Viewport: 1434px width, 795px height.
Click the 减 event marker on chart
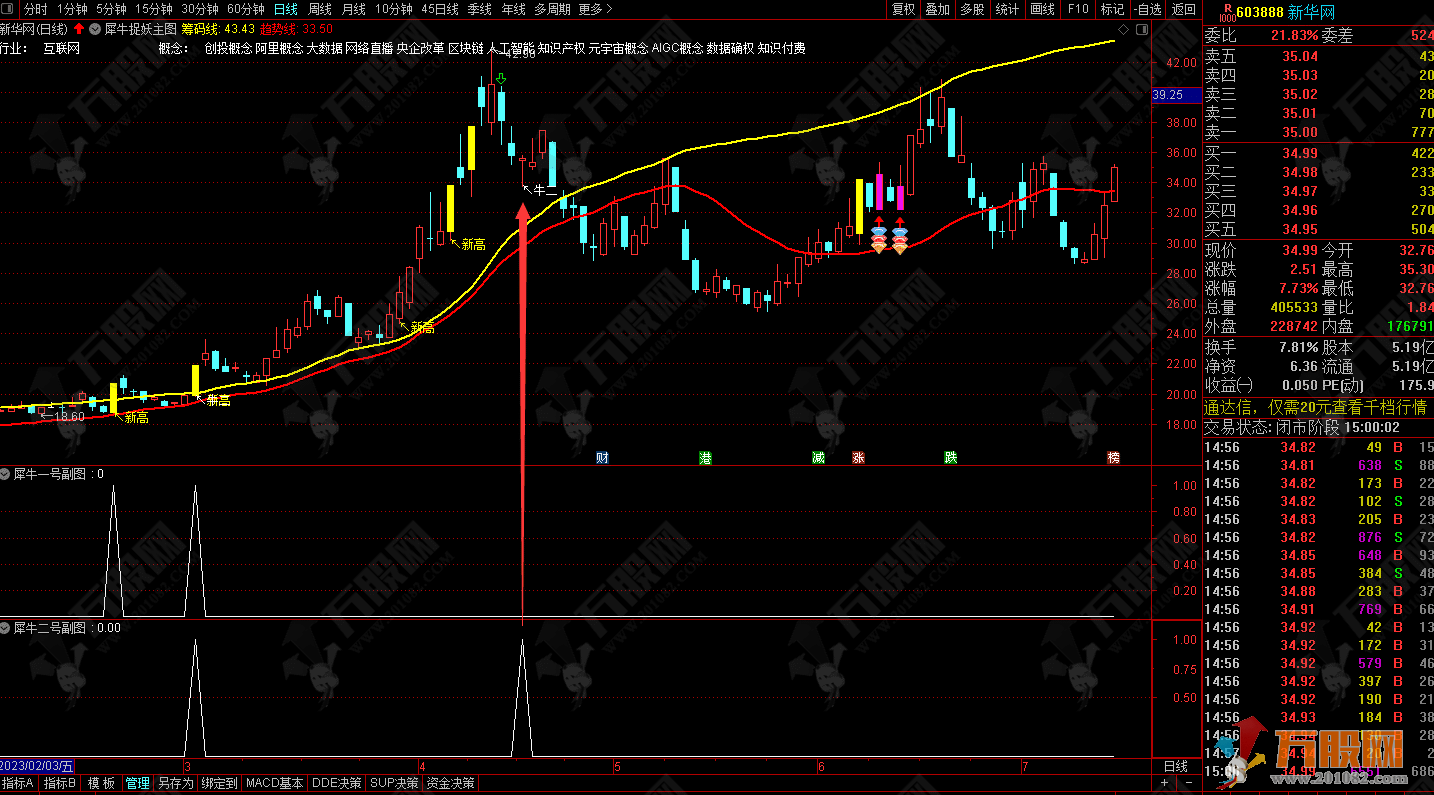click(818, 458)
